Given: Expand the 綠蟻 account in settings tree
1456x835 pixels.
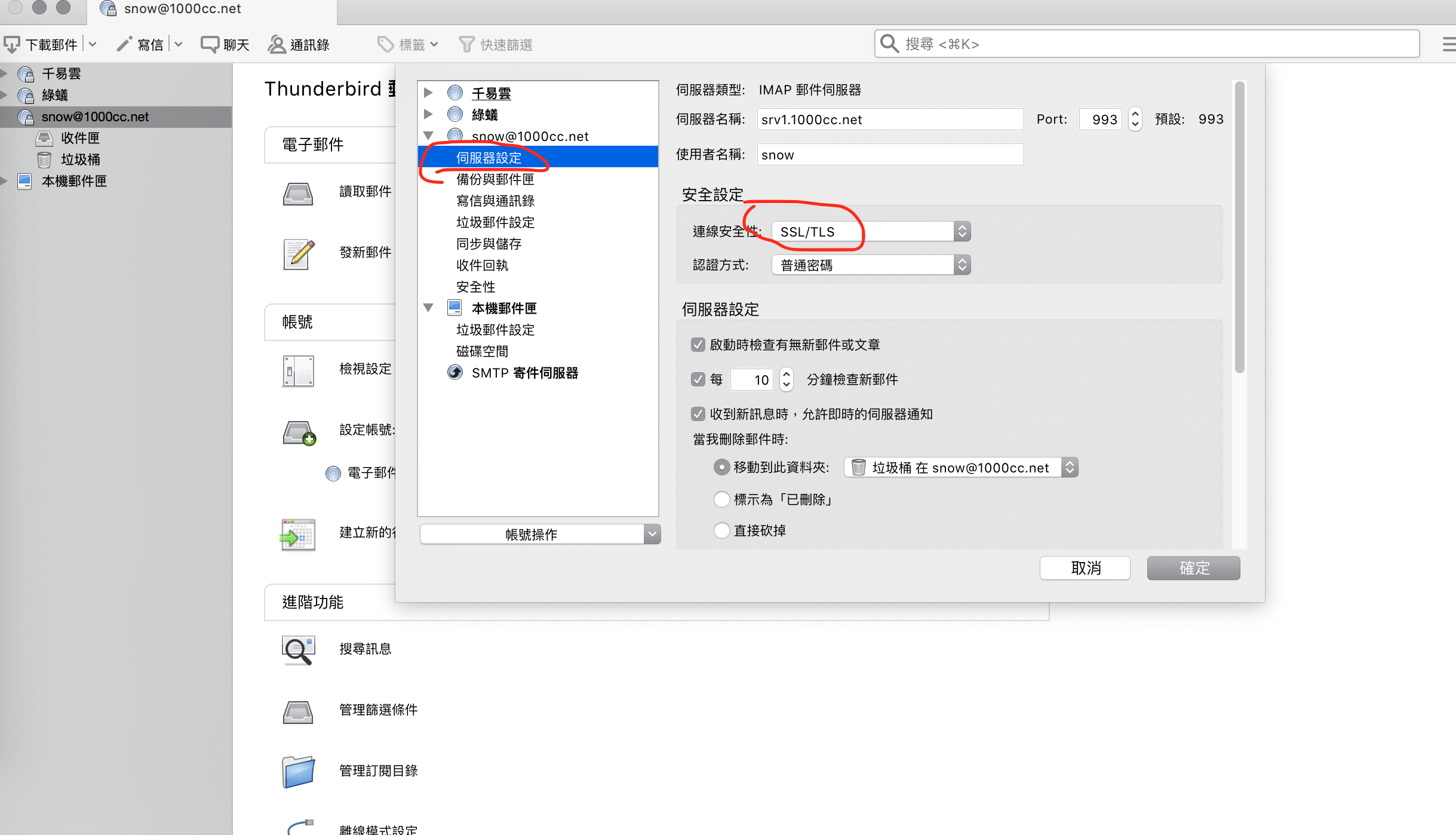Looking at the screenshot, I should click(428, 114).
